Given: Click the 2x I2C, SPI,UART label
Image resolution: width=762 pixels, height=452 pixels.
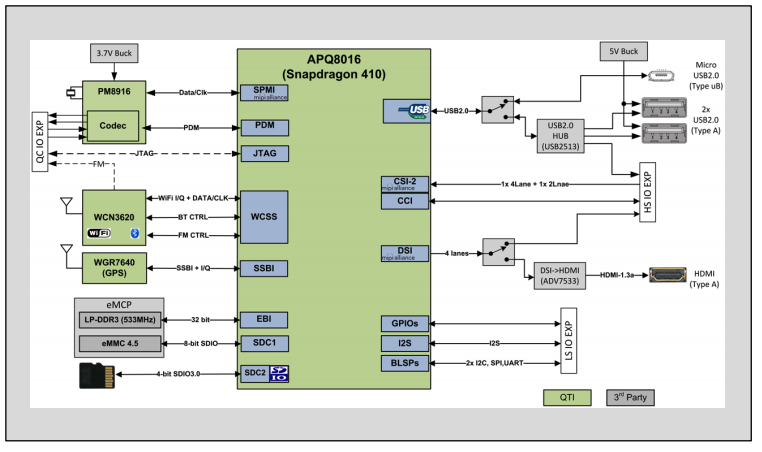Looking at the screenshot, I should [x=495, y=363].
